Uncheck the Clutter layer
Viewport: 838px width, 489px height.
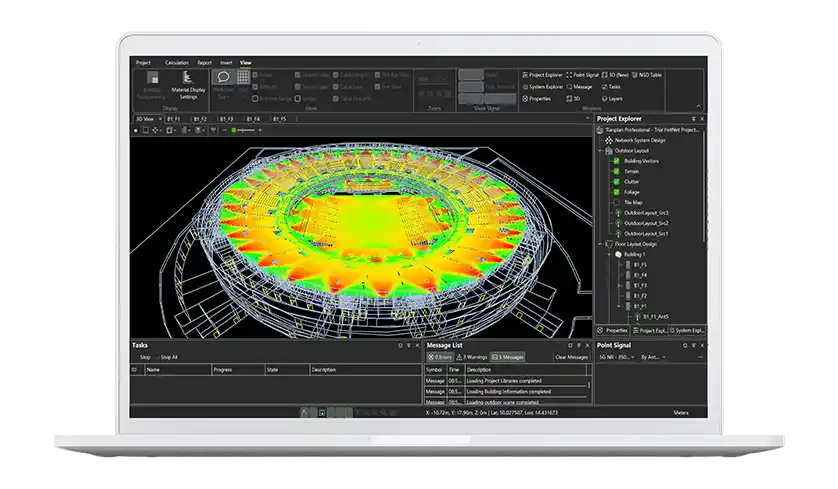click(x=616, y=182)
